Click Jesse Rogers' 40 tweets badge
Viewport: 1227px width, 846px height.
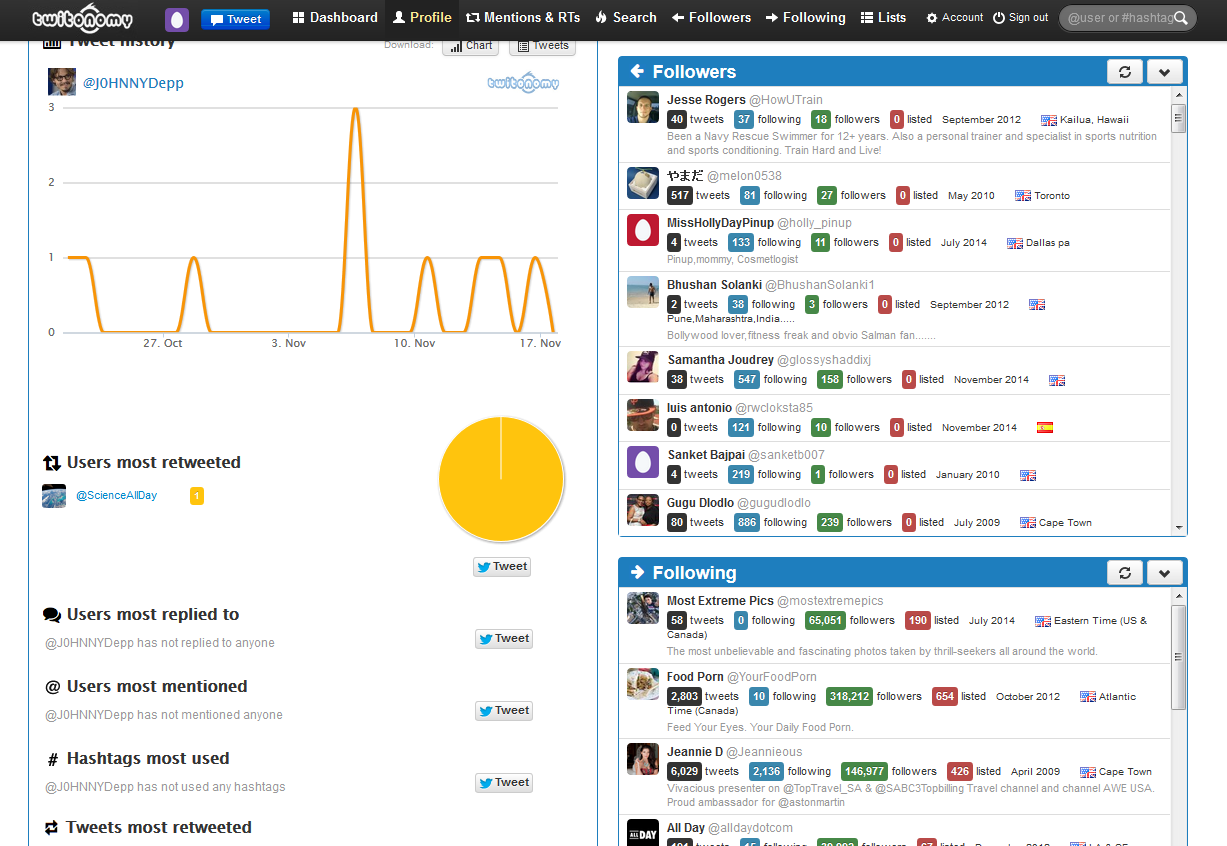[677, 119]
